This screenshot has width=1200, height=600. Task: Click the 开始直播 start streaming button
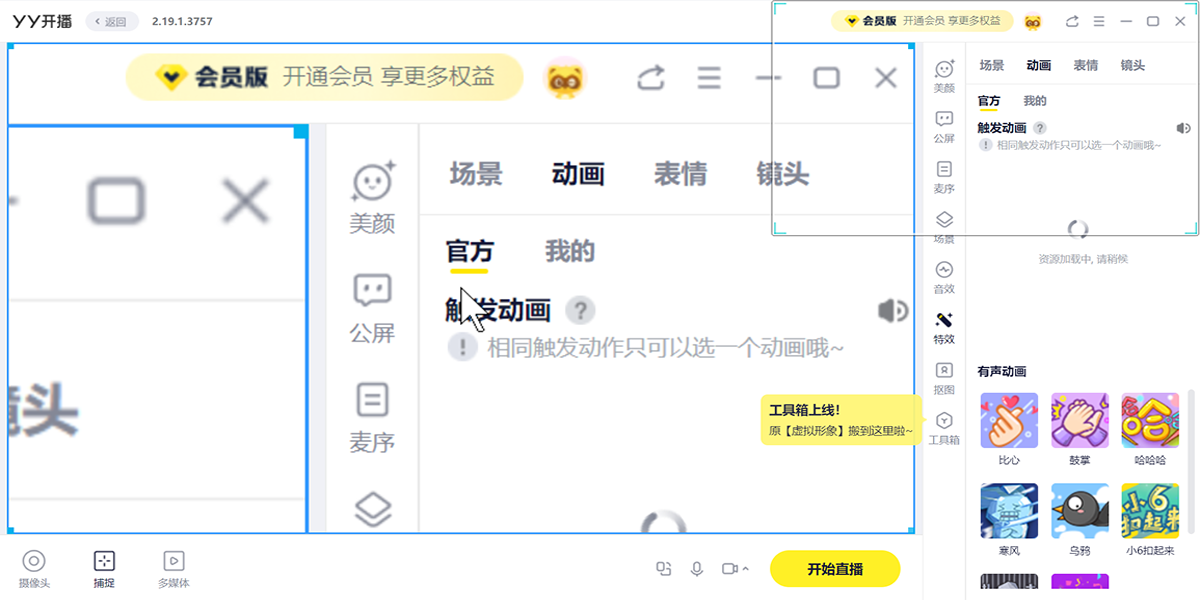tap(833, 568)
